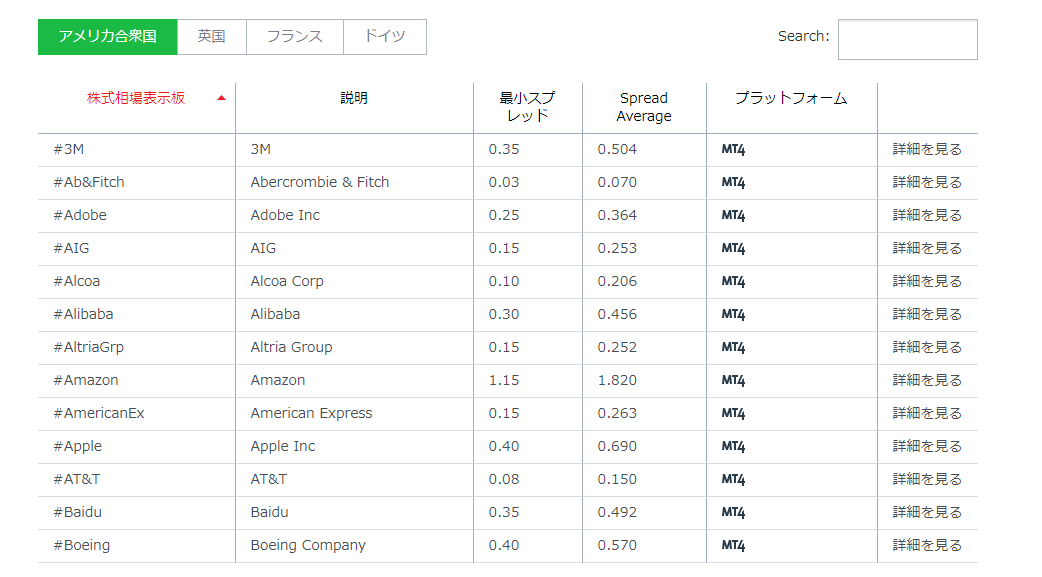
Task: Open 詳細を見る for AT&T row
Action: tap(927, 479)
